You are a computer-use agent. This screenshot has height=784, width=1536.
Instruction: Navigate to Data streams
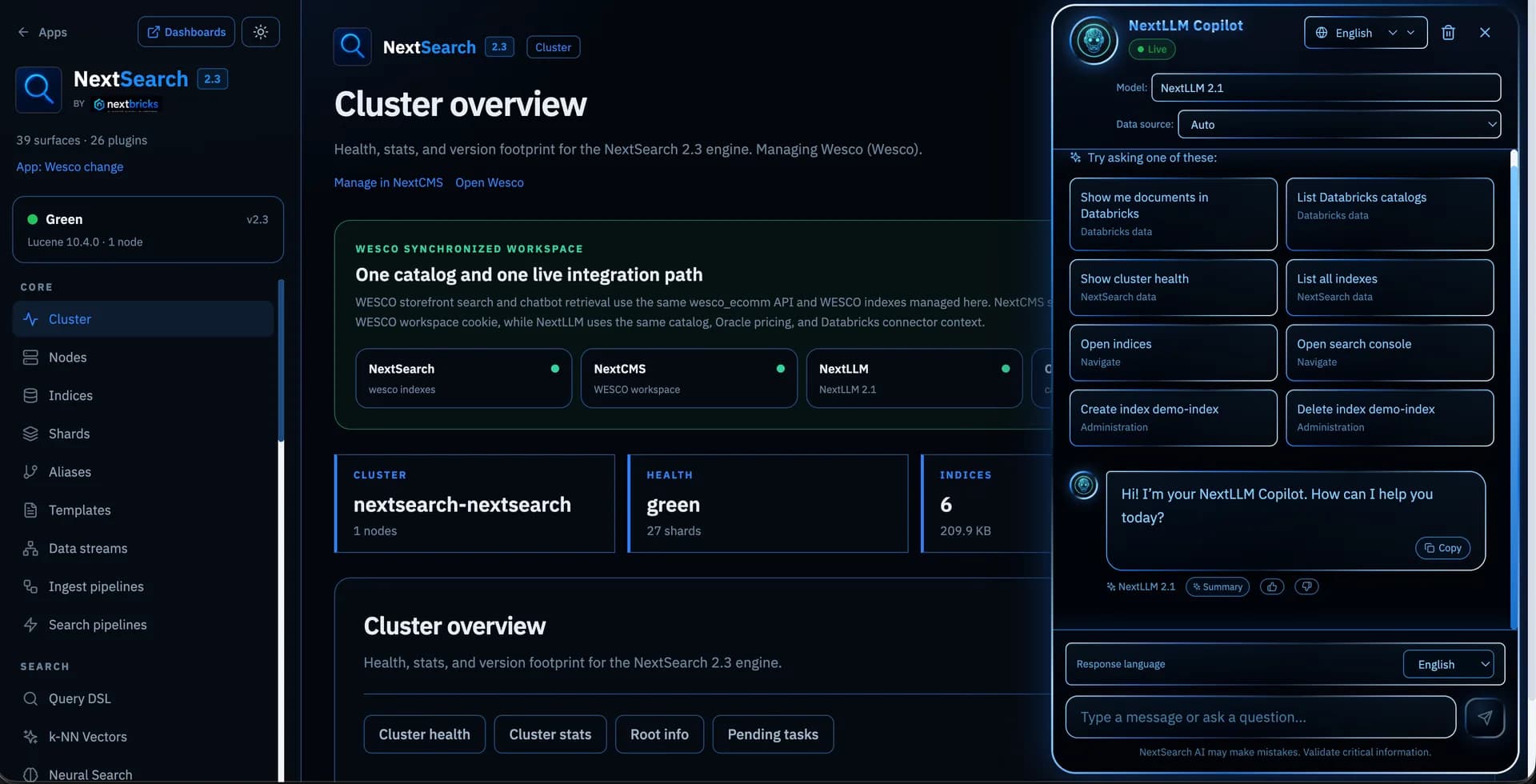tap(143, 549)
